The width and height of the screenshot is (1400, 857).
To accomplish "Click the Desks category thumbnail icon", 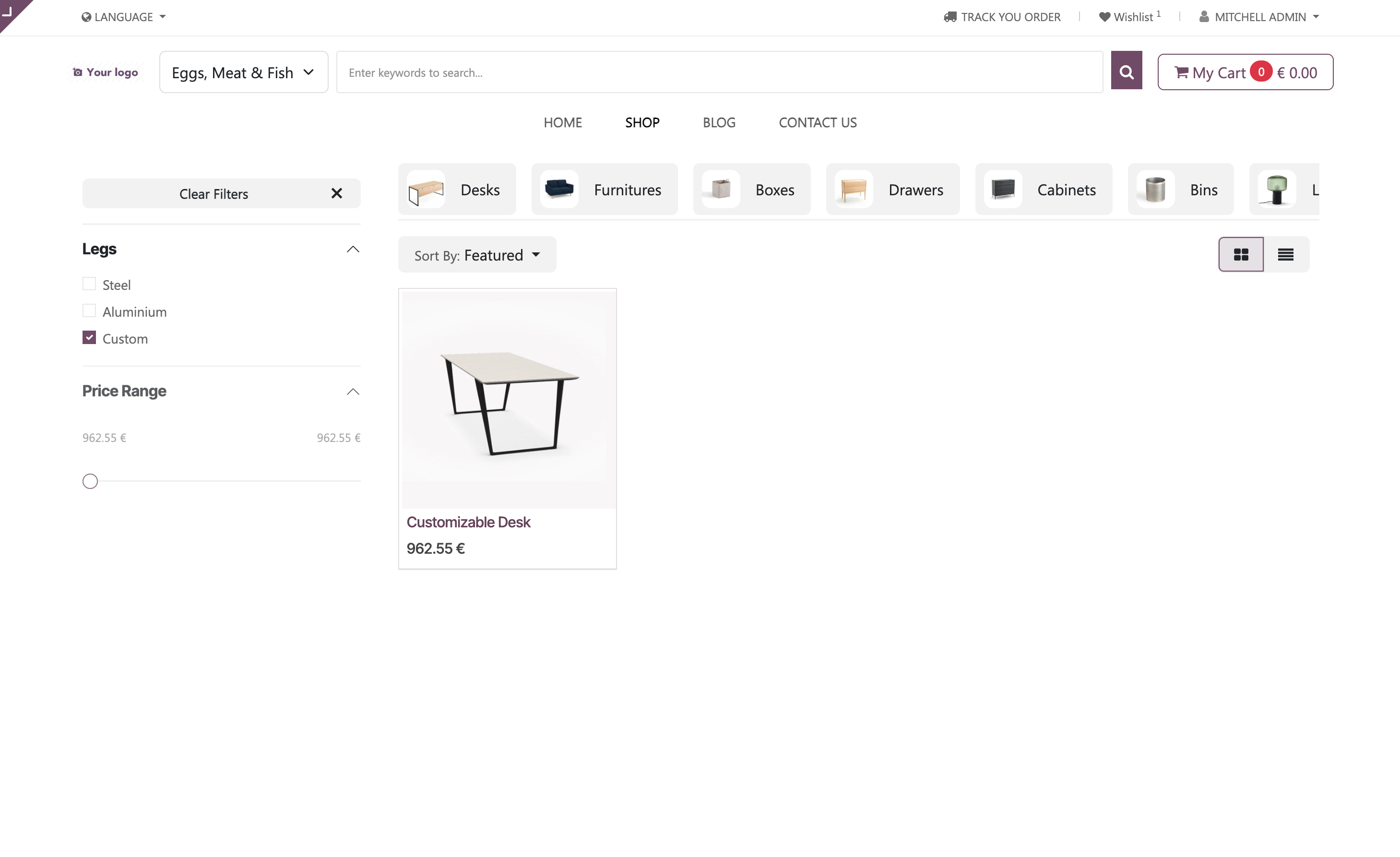I will [x=426, y=190].
